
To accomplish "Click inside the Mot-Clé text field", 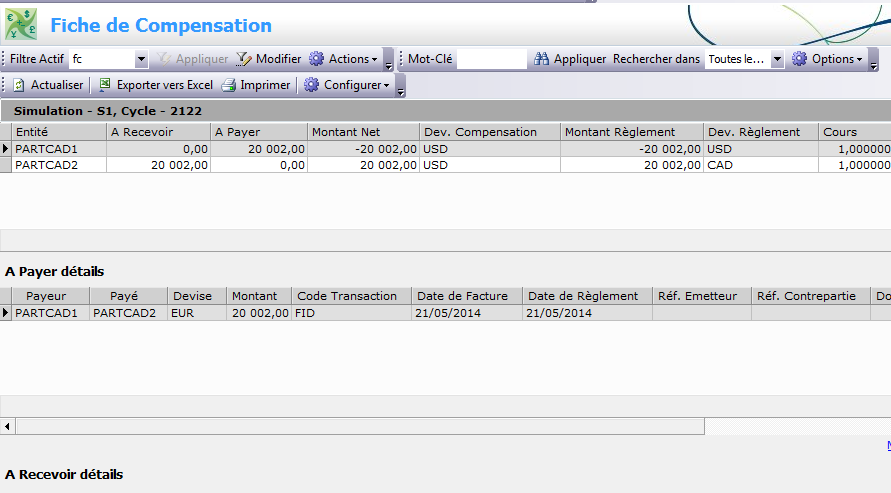I will tap(491, 60).
